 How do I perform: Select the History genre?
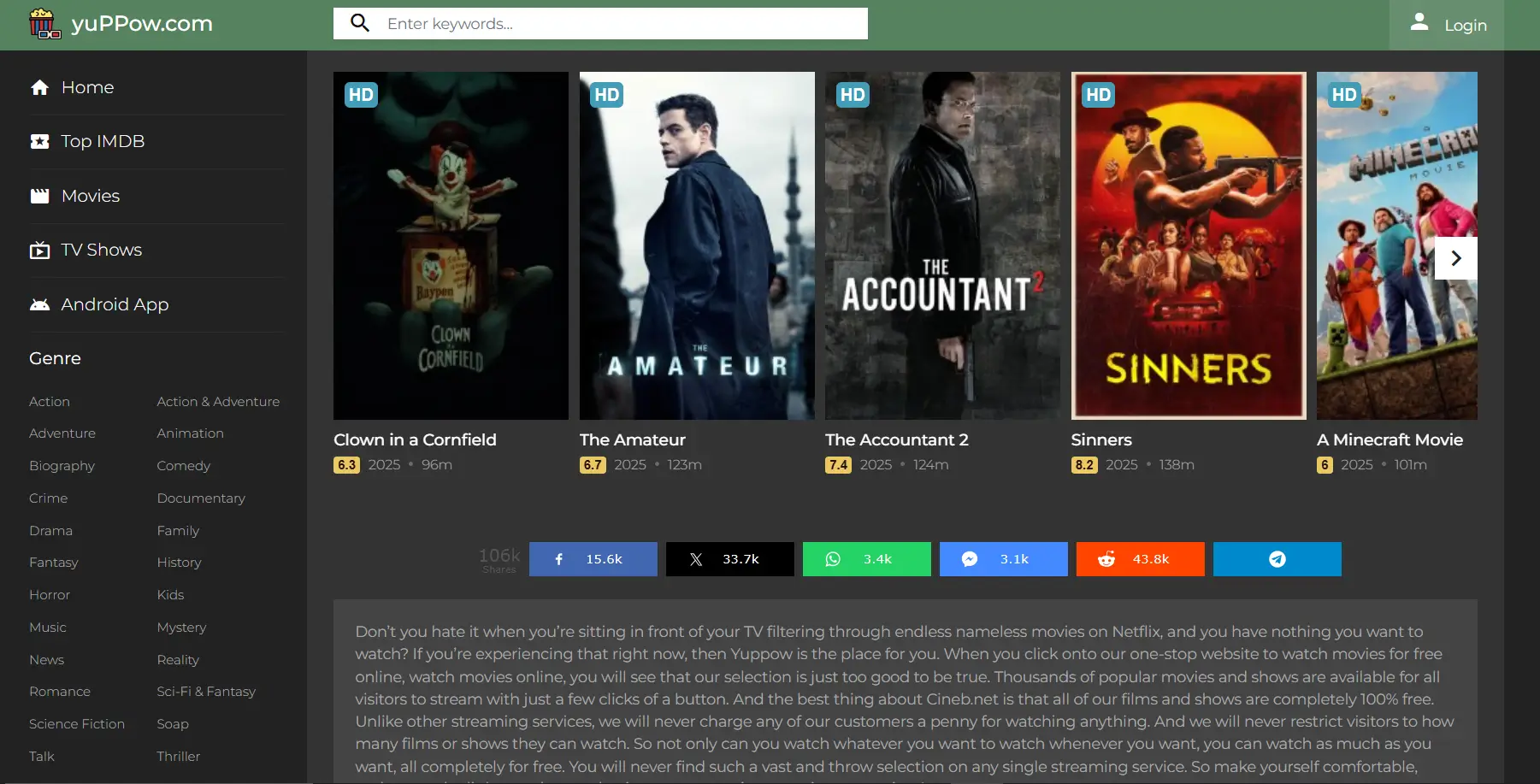pos(179,563)
